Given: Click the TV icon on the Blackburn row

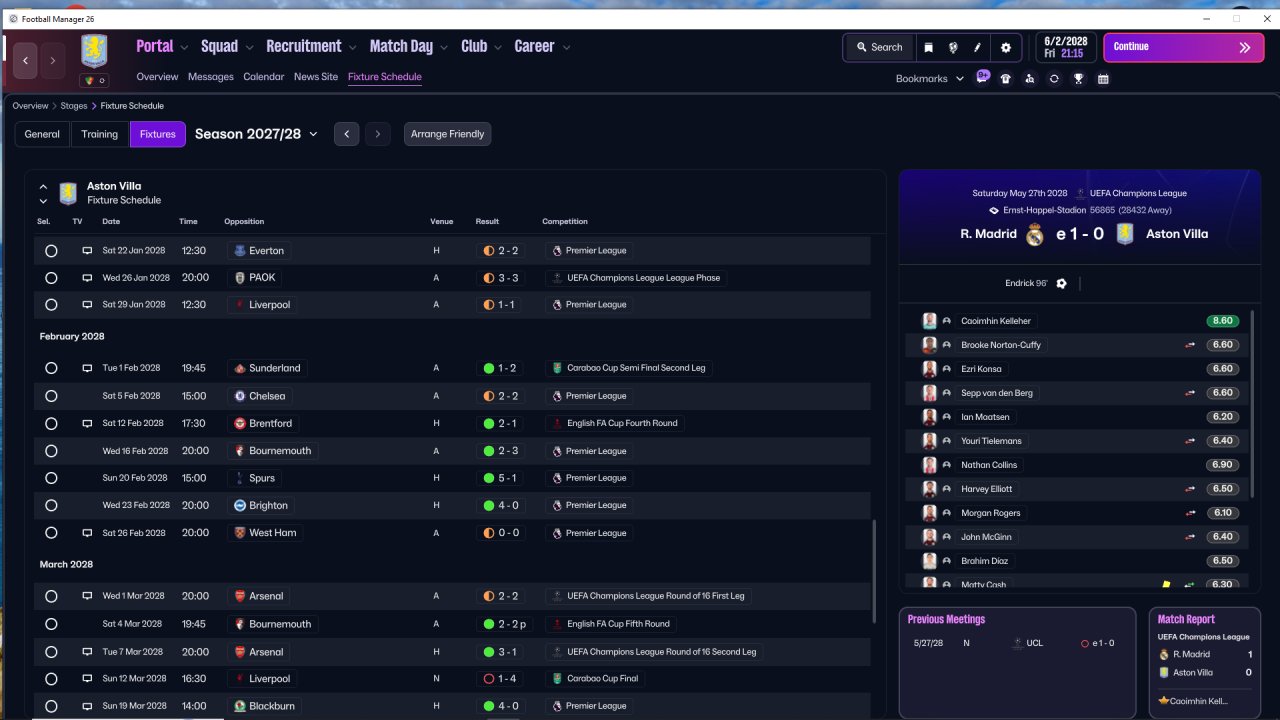Looking at the screenshot, I should click(x=87, y=706).
